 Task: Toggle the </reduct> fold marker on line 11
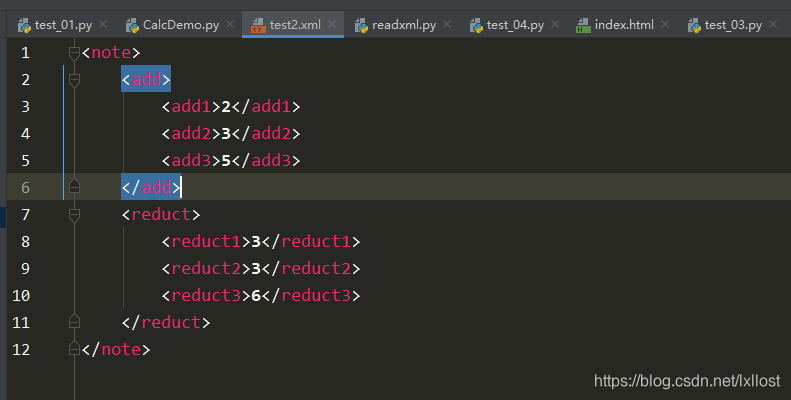[x=74, y=321]
